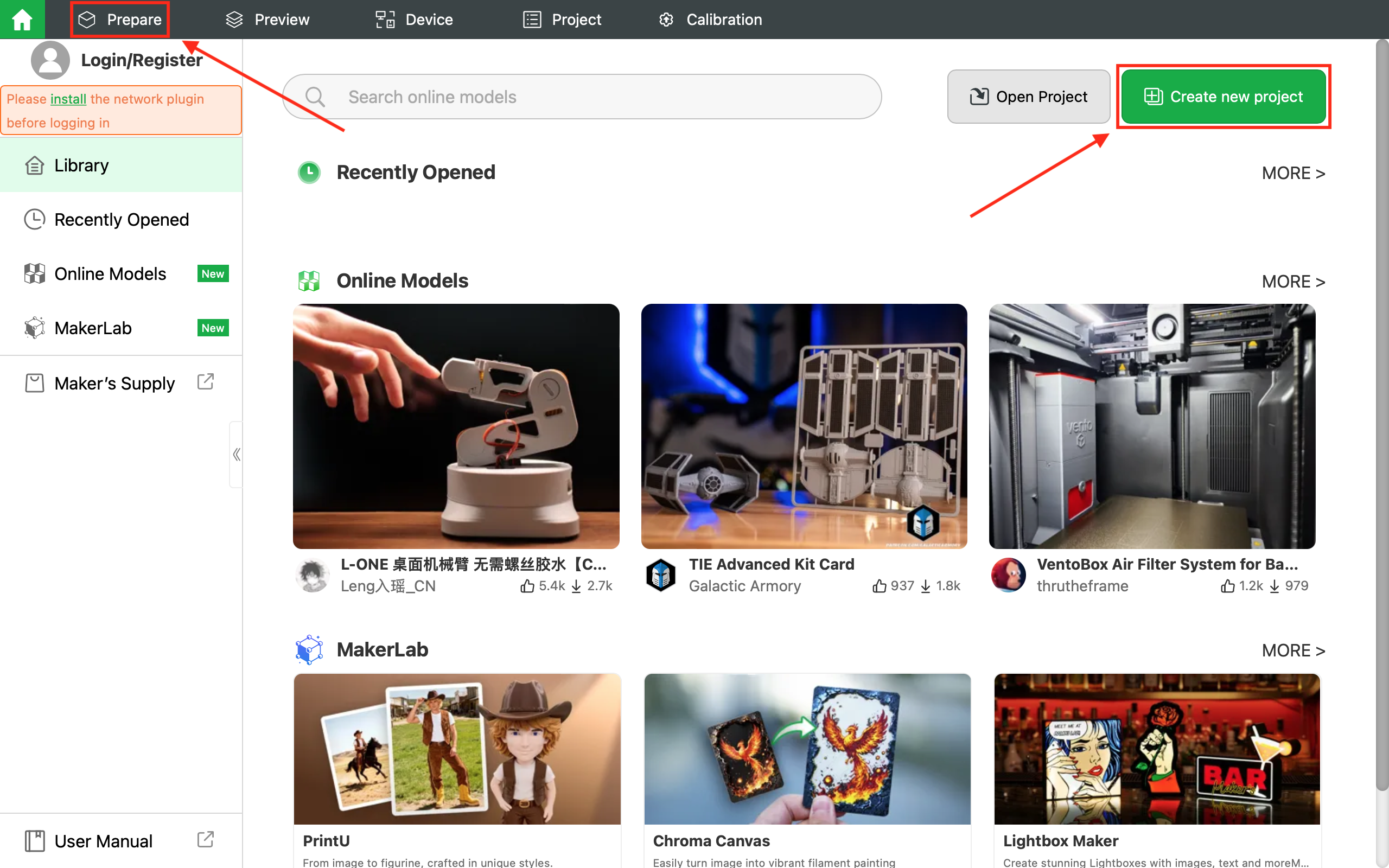Click thumbs-up icon on VentoBox model
The height and width of the screenshot is (868, 1389).
pyautogui.click(x=1227, y=586)
